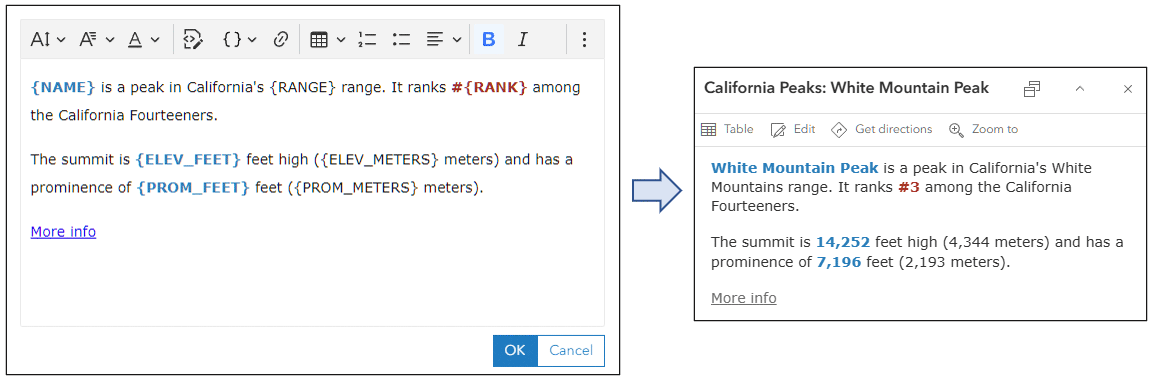The height and width of the screenshot is (380, 1151).
Task: Choose Get directions in pop-up
Action: pos(882,129)
